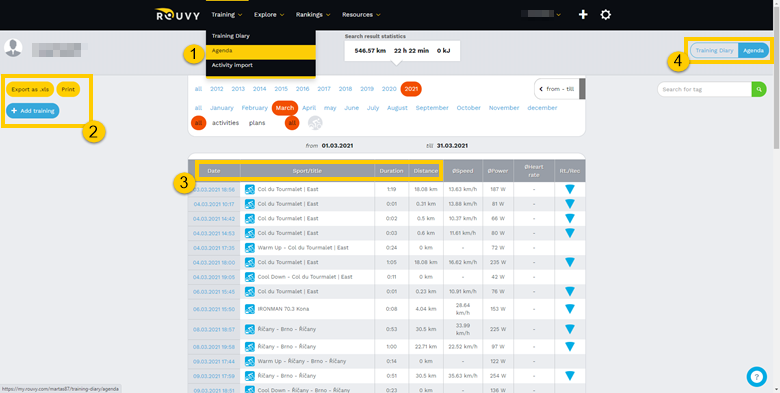Click the green tag search icon

click(x=759, y=90)
